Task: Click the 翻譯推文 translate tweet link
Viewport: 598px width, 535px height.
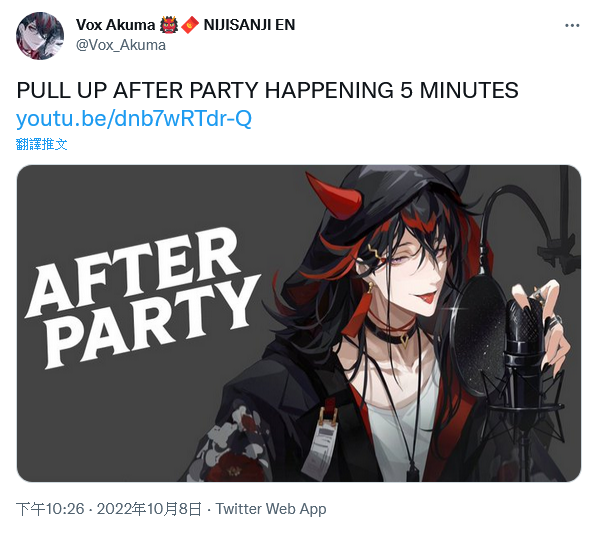Action: point(42,144)
